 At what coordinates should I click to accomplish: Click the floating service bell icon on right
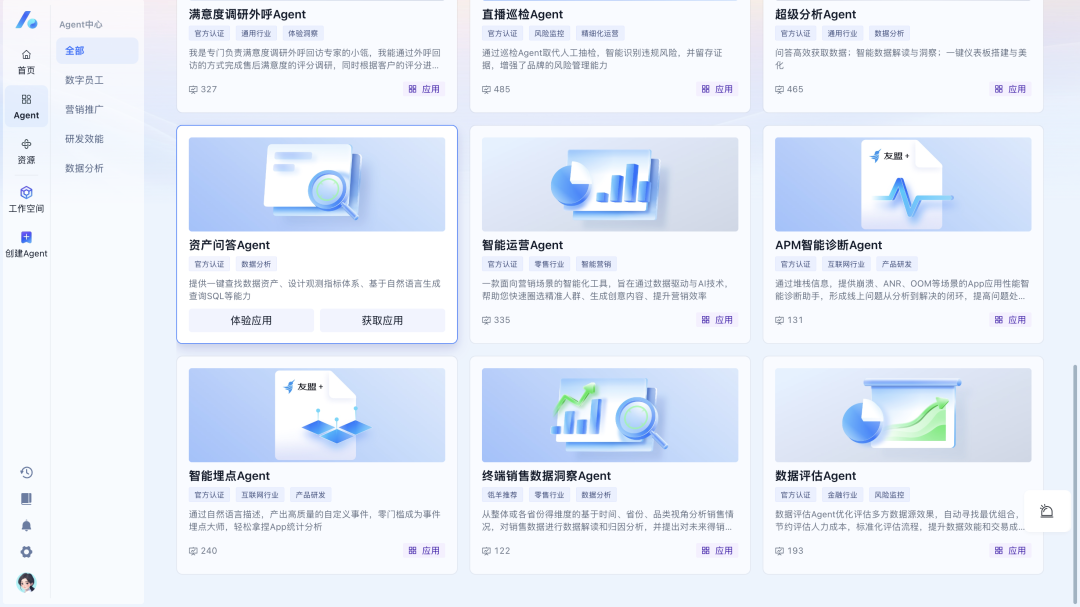1046,511
